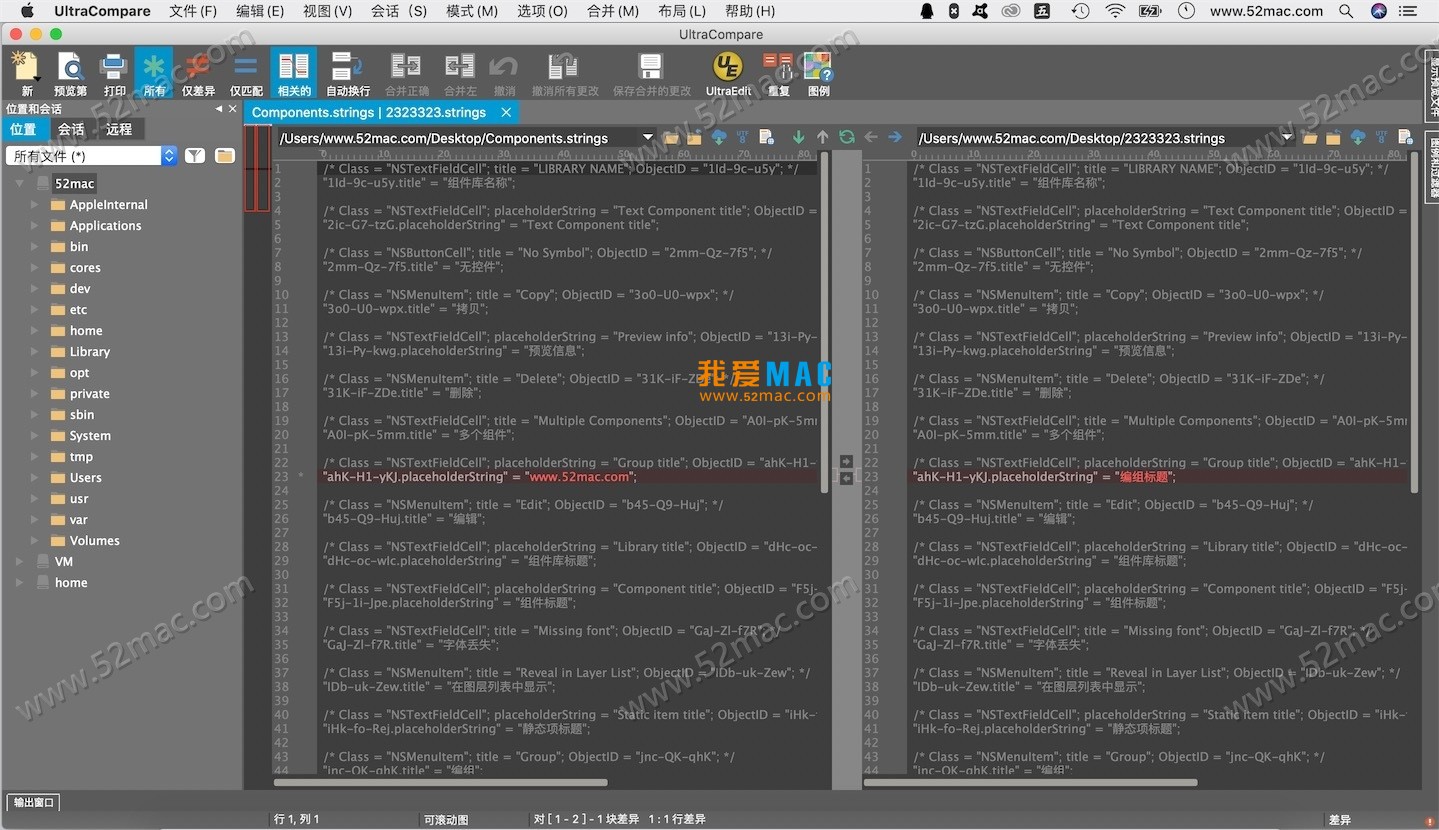Expand the AppleInternal folder
Viewport: 1439px width, 830px height.
[36, 205]
